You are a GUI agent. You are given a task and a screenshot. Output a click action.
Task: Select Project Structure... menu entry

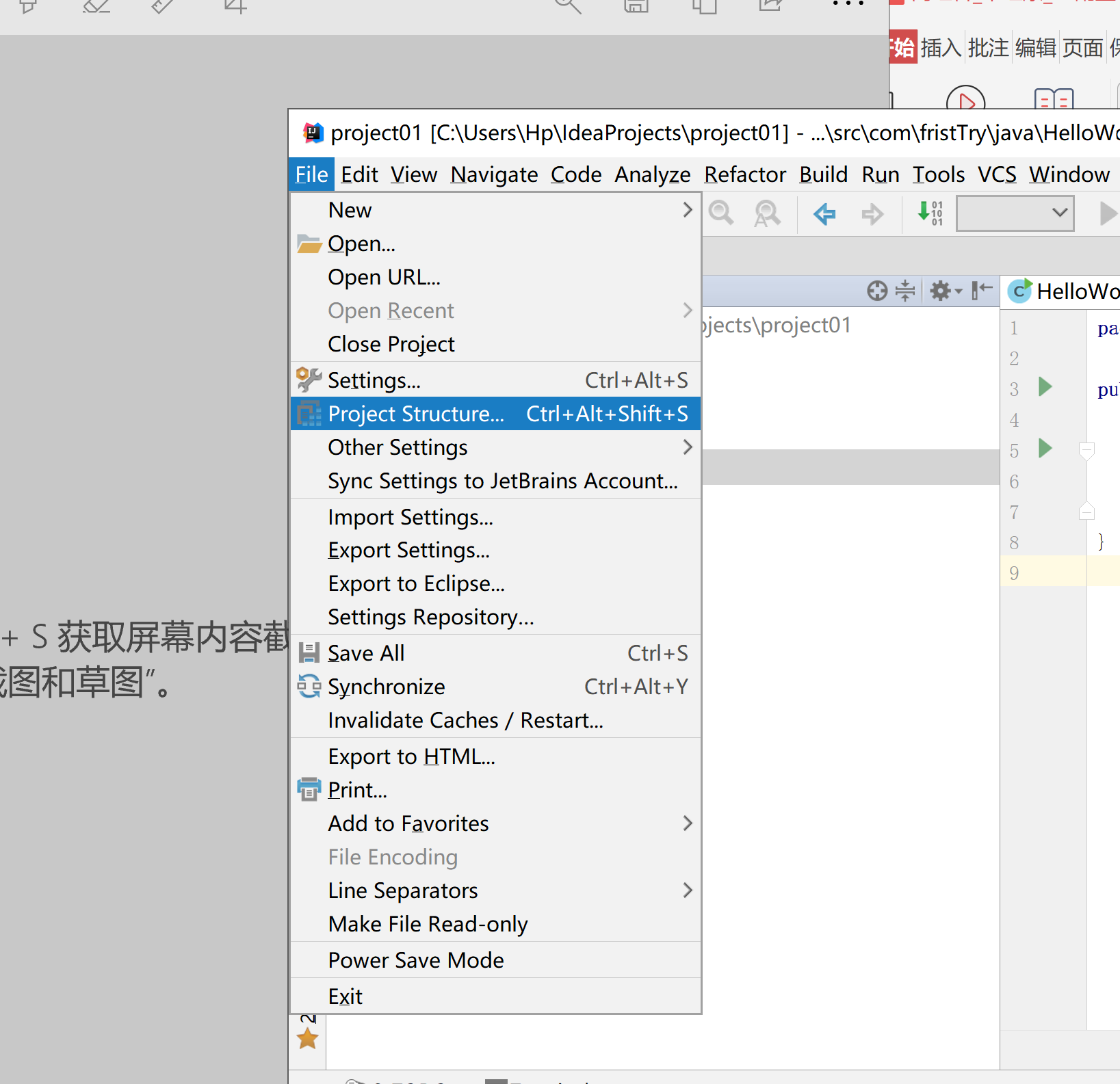pyautogui.click(x=496, y=414)
